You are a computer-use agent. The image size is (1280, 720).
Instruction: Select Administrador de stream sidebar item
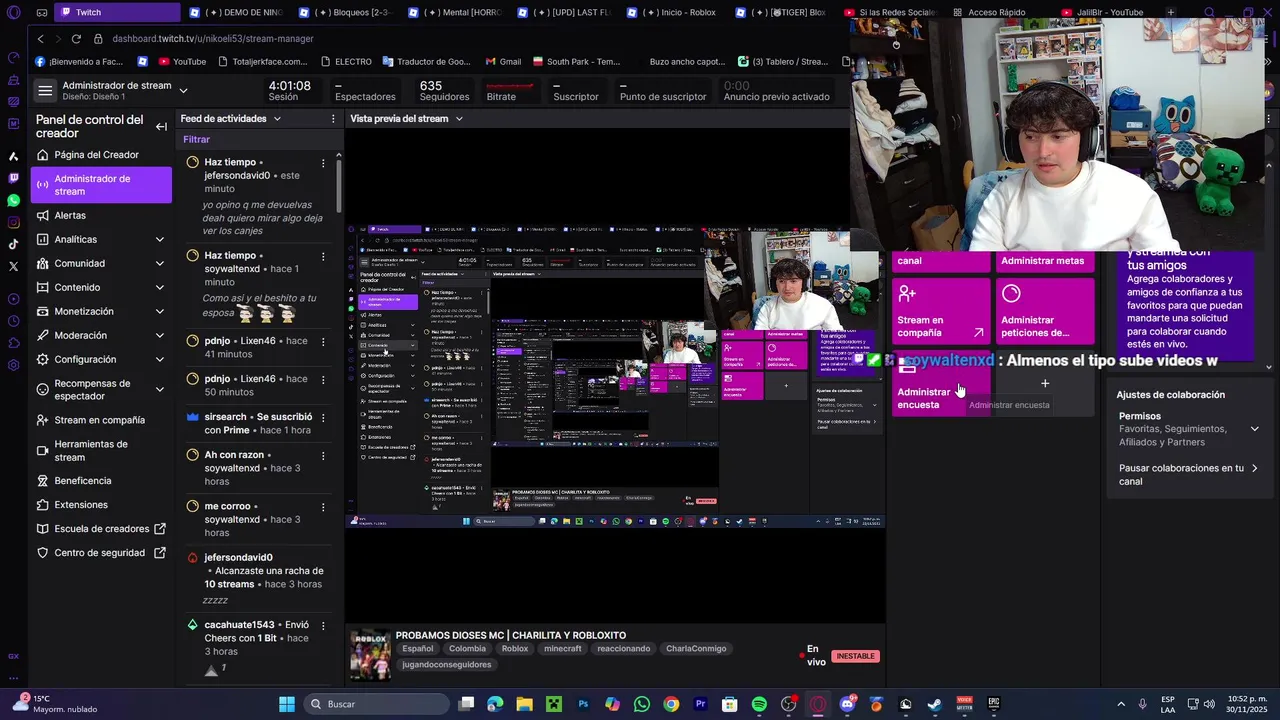(x=100, y=185)
